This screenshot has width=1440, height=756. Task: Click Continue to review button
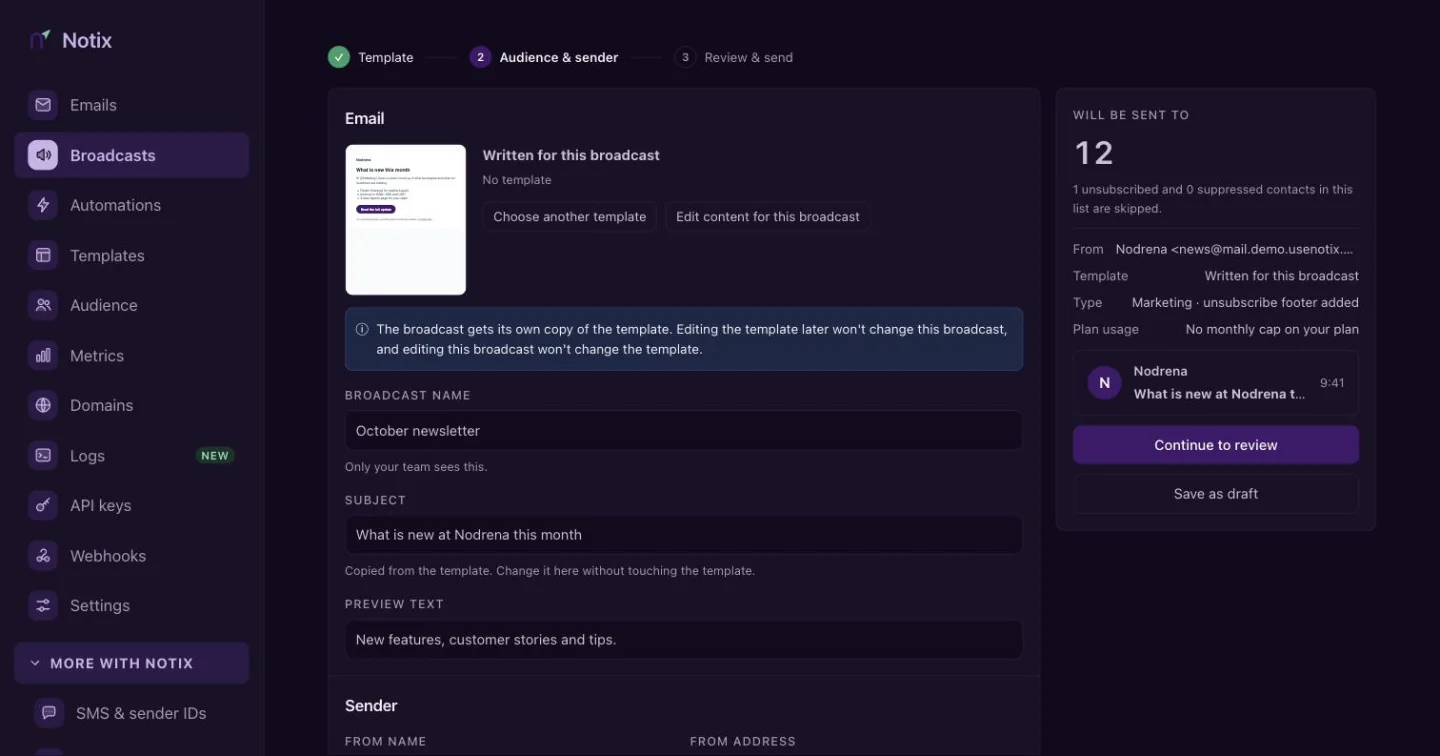click(x=1216, y=445)
